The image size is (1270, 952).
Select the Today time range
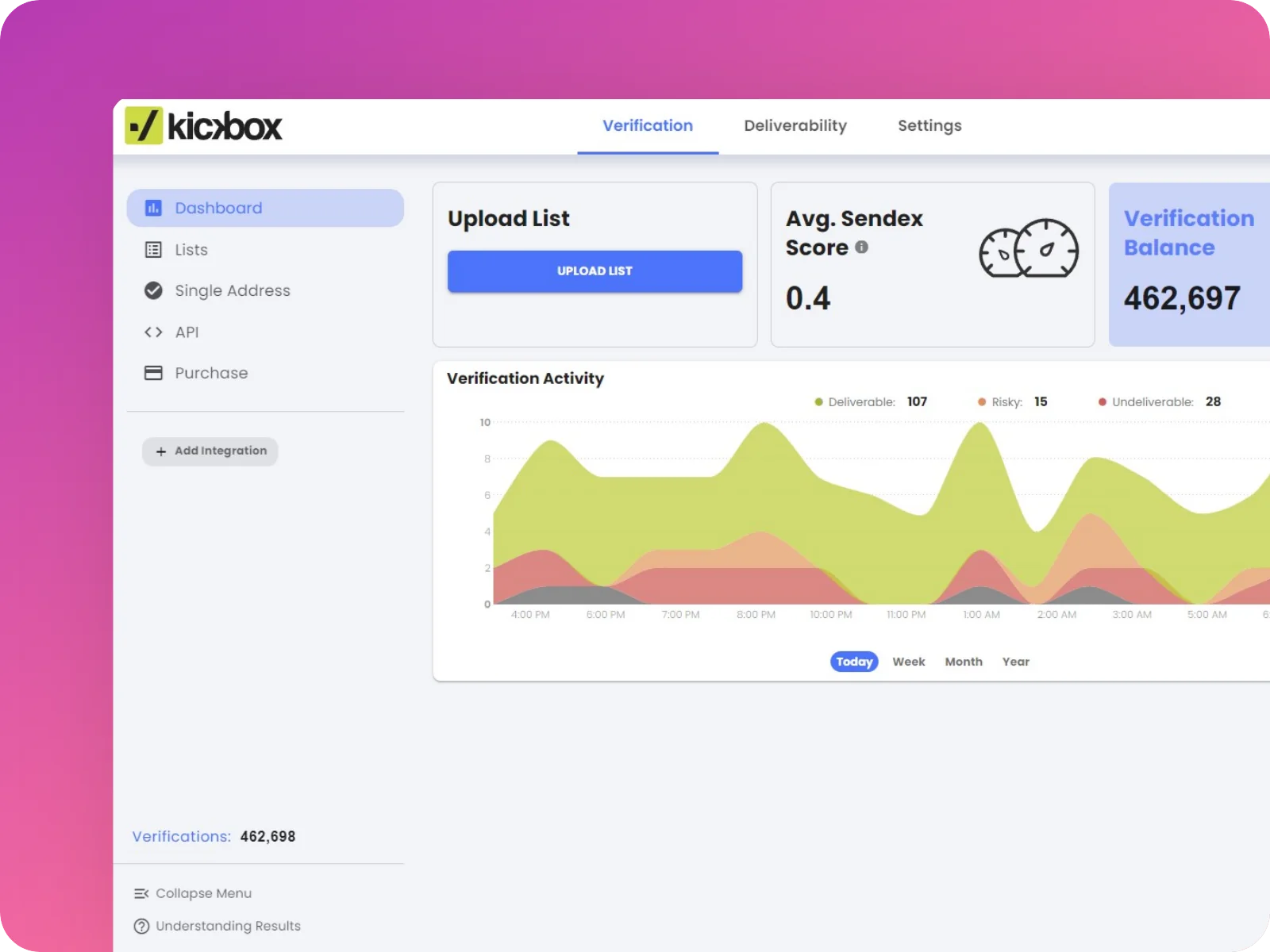854,662
